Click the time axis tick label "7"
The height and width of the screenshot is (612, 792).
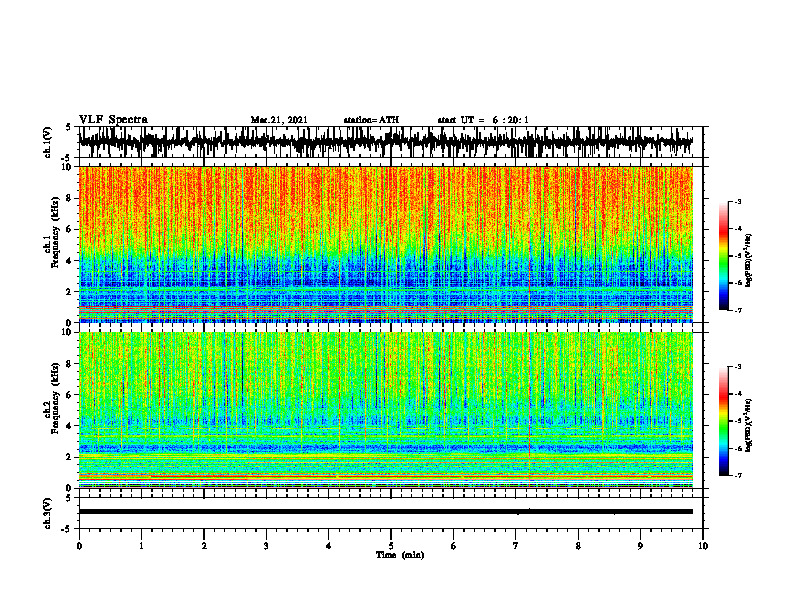[x=516, y=546]
